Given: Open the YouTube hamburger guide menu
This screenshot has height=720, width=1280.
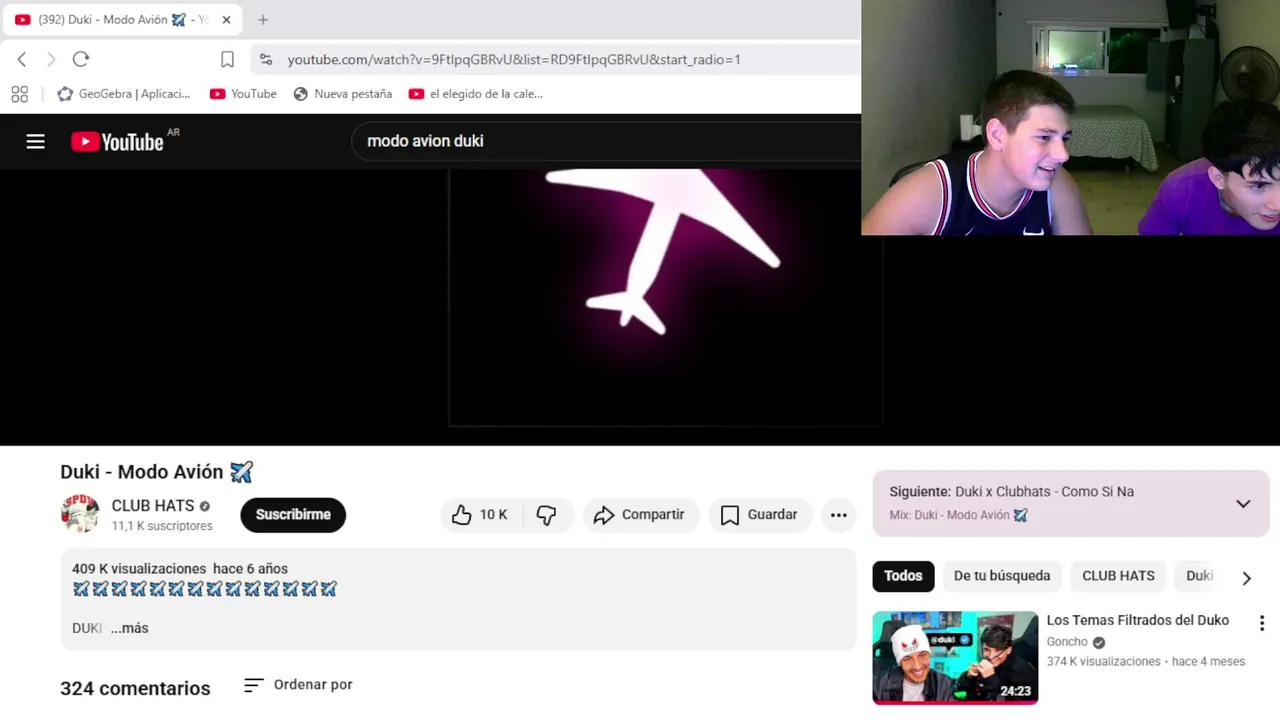Looking at the screenshot, I should click(x=36, y=141).
